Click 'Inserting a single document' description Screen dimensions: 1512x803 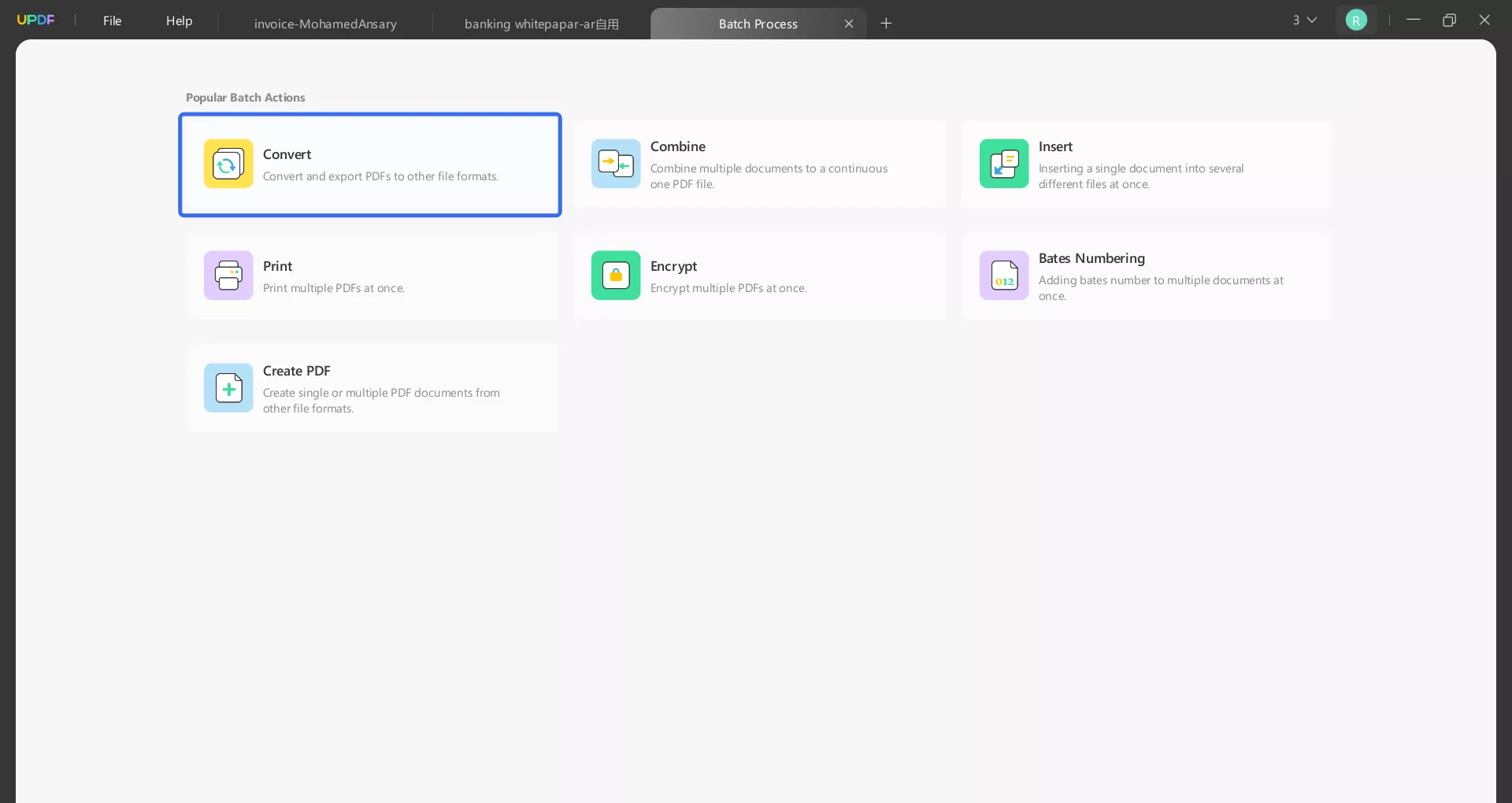click(x=1141, y=176)
